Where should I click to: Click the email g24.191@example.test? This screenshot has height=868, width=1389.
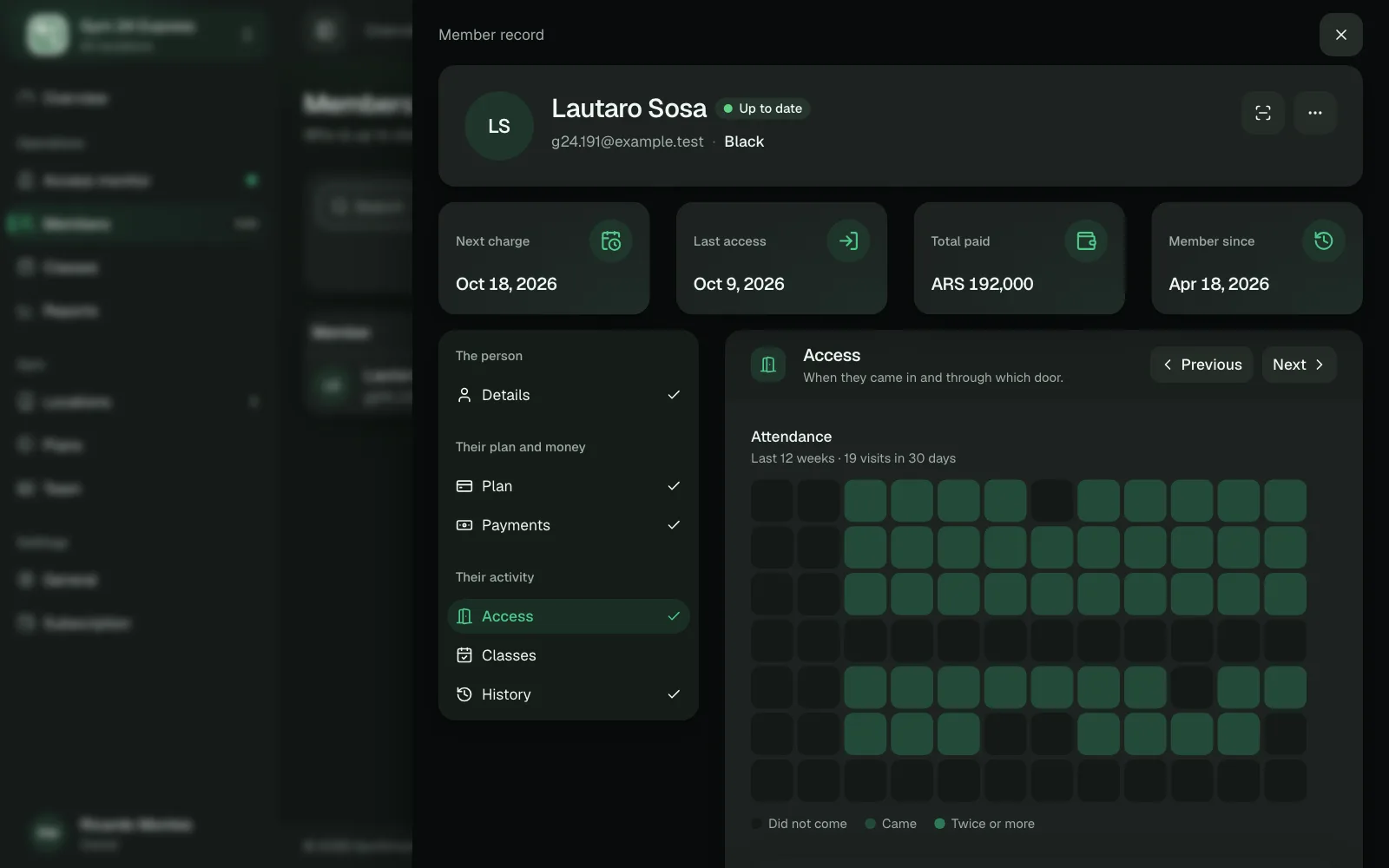pos(628,141)
